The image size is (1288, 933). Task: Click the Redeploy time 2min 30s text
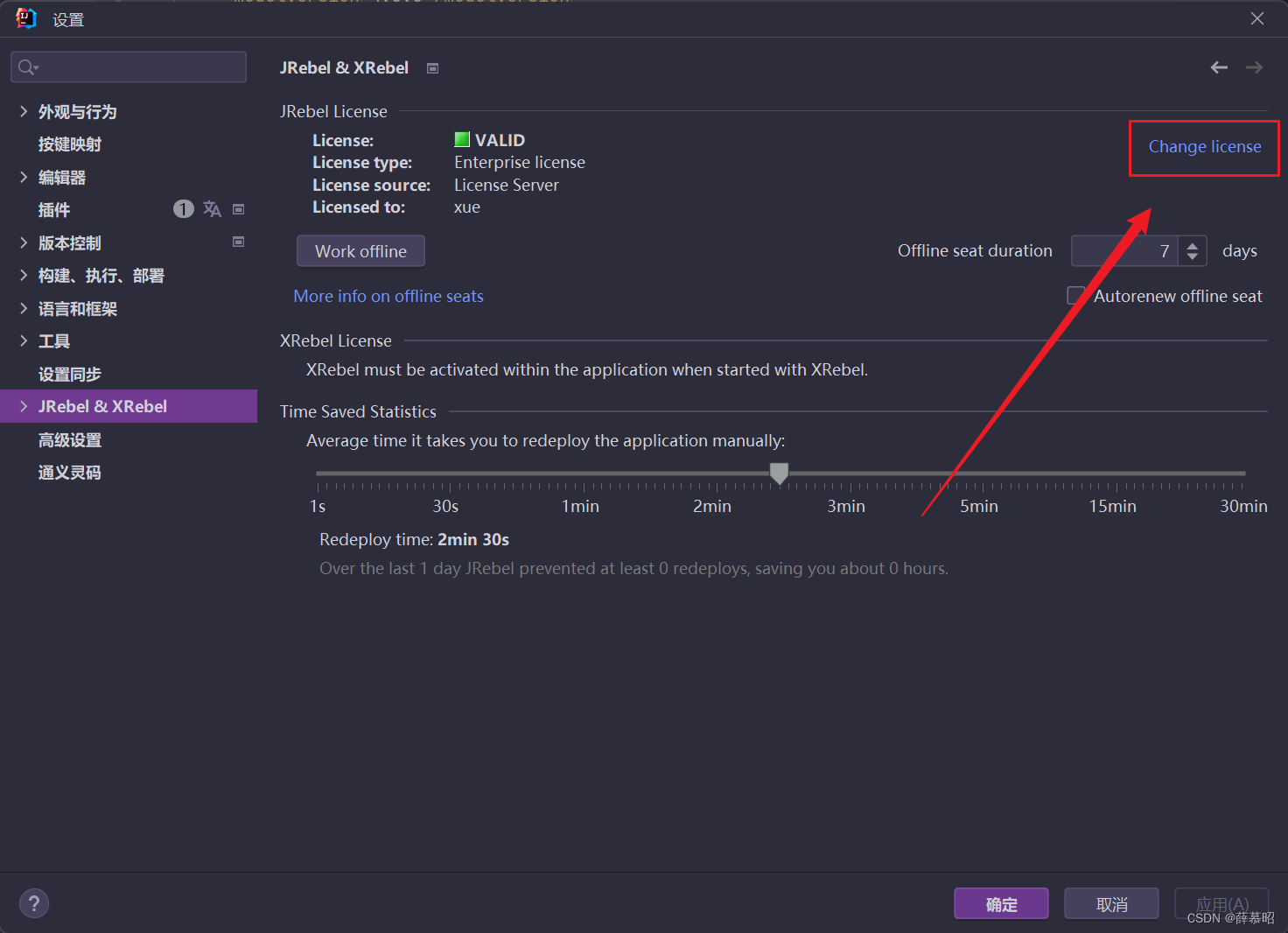[414, 539]
